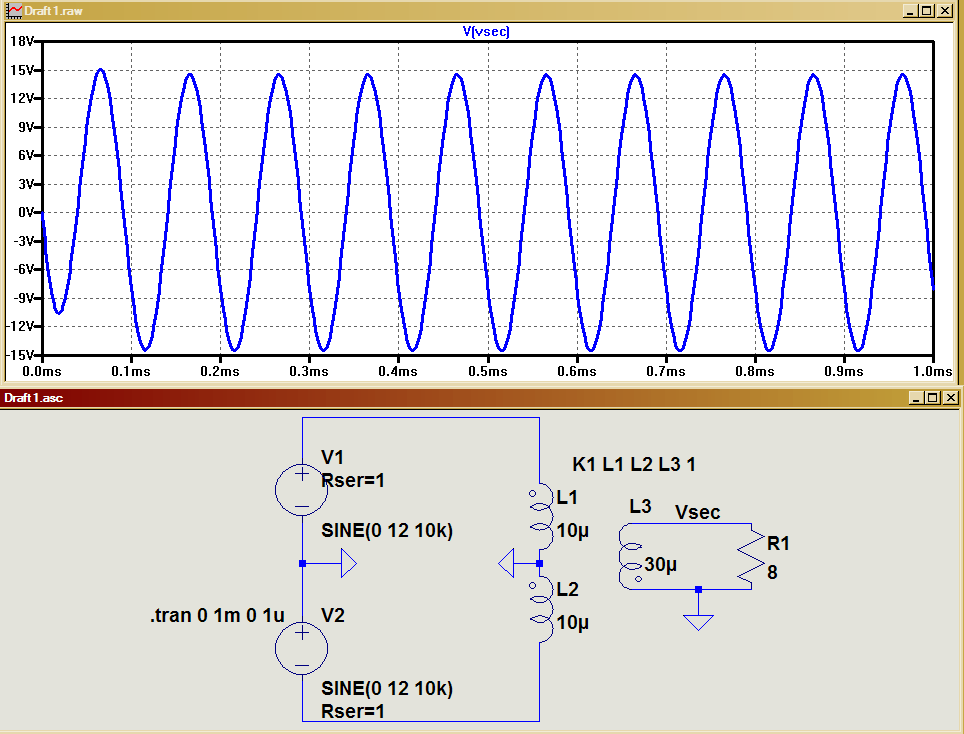Viewport: 964px width, 734px height.
Task: Click the Vsec net label
Action: 697,512
